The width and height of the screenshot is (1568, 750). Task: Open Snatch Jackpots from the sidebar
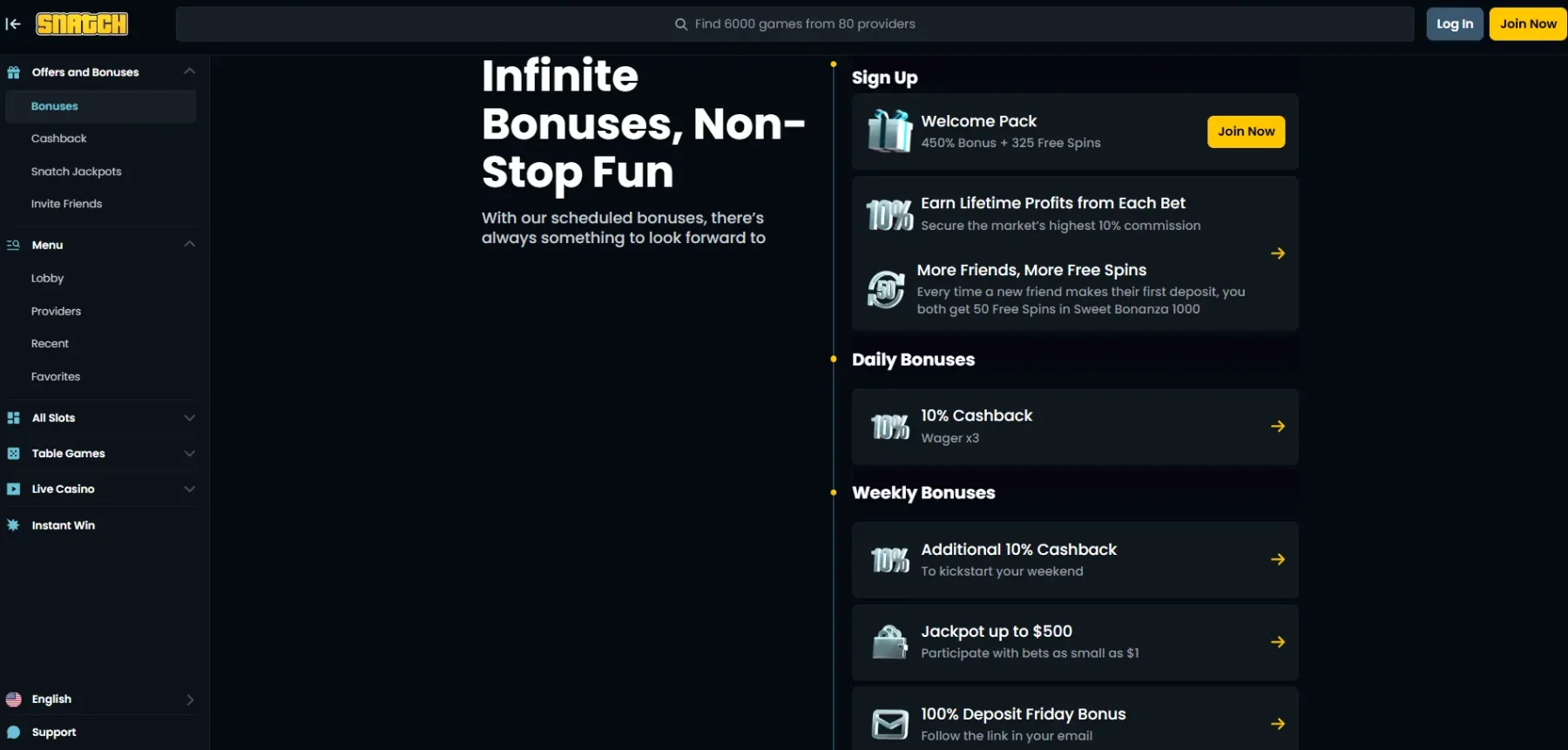pos(77,172)
